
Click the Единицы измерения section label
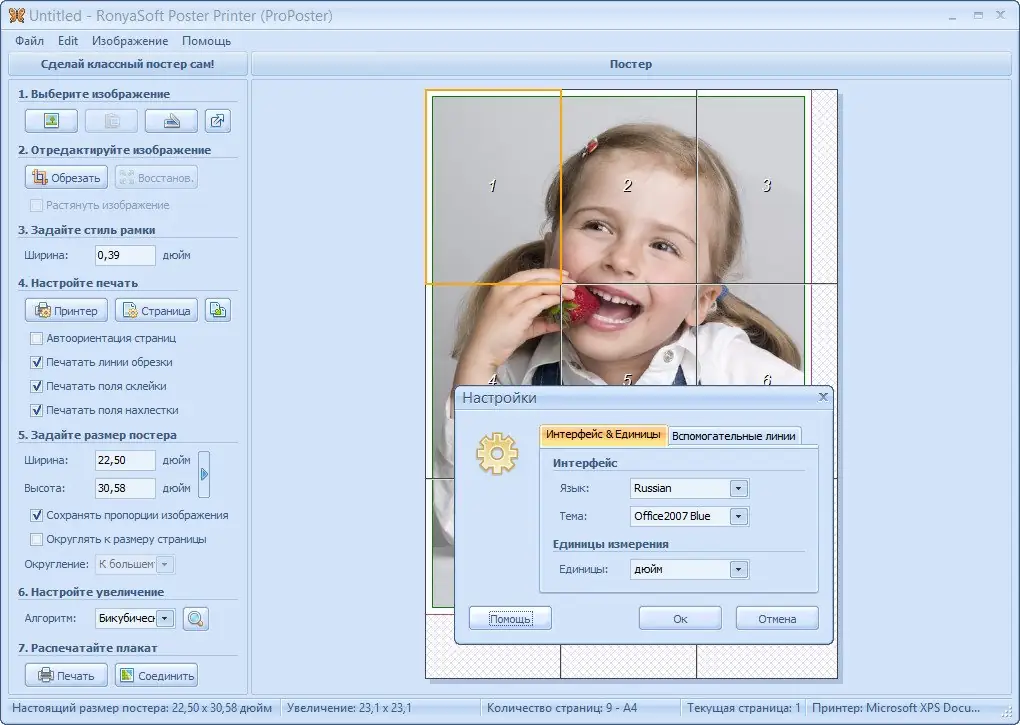610,544
